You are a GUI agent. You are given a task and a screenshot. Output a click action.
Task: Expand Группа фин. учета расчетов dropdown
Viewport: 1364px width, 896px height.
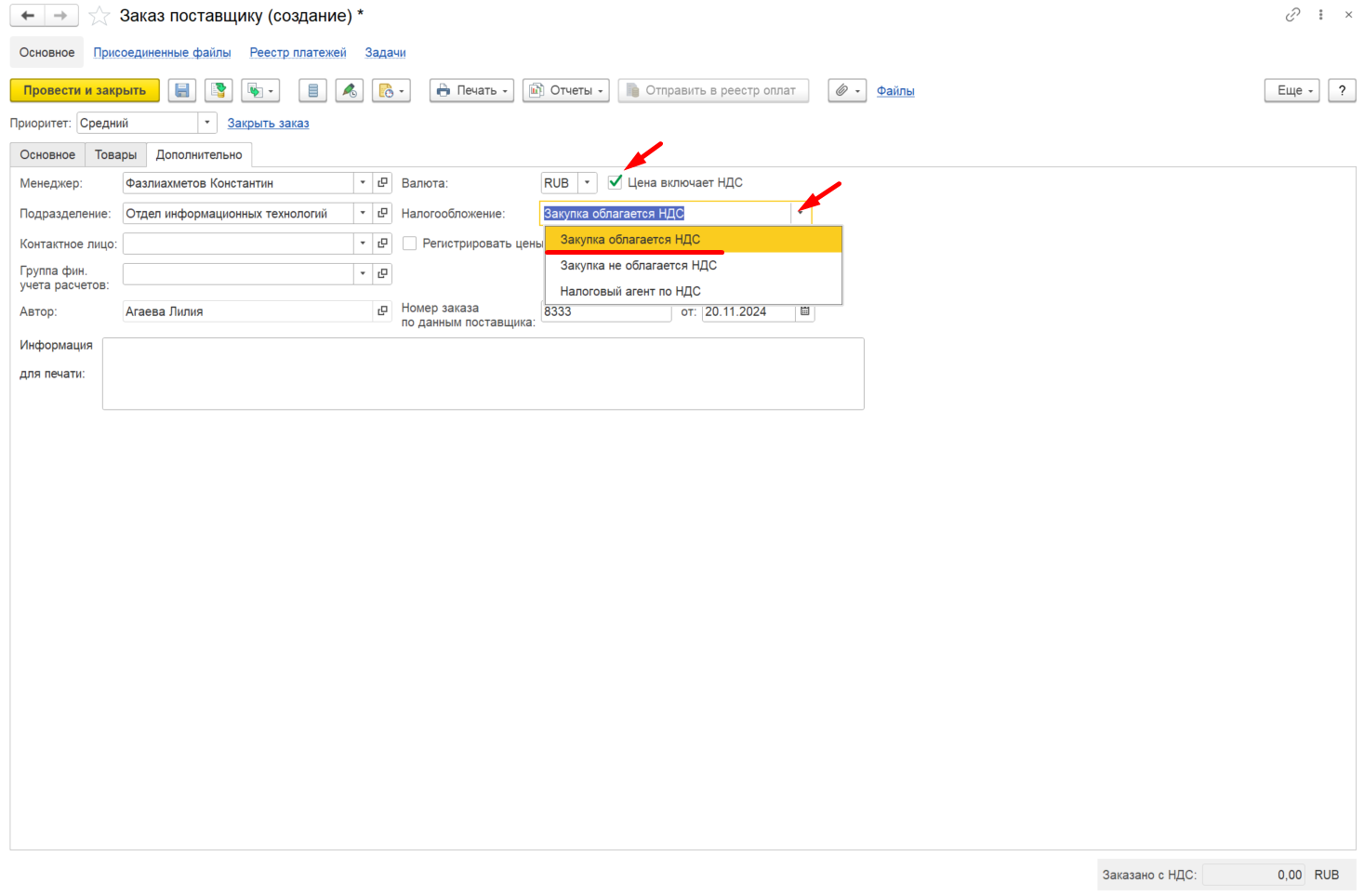(363, 273)
